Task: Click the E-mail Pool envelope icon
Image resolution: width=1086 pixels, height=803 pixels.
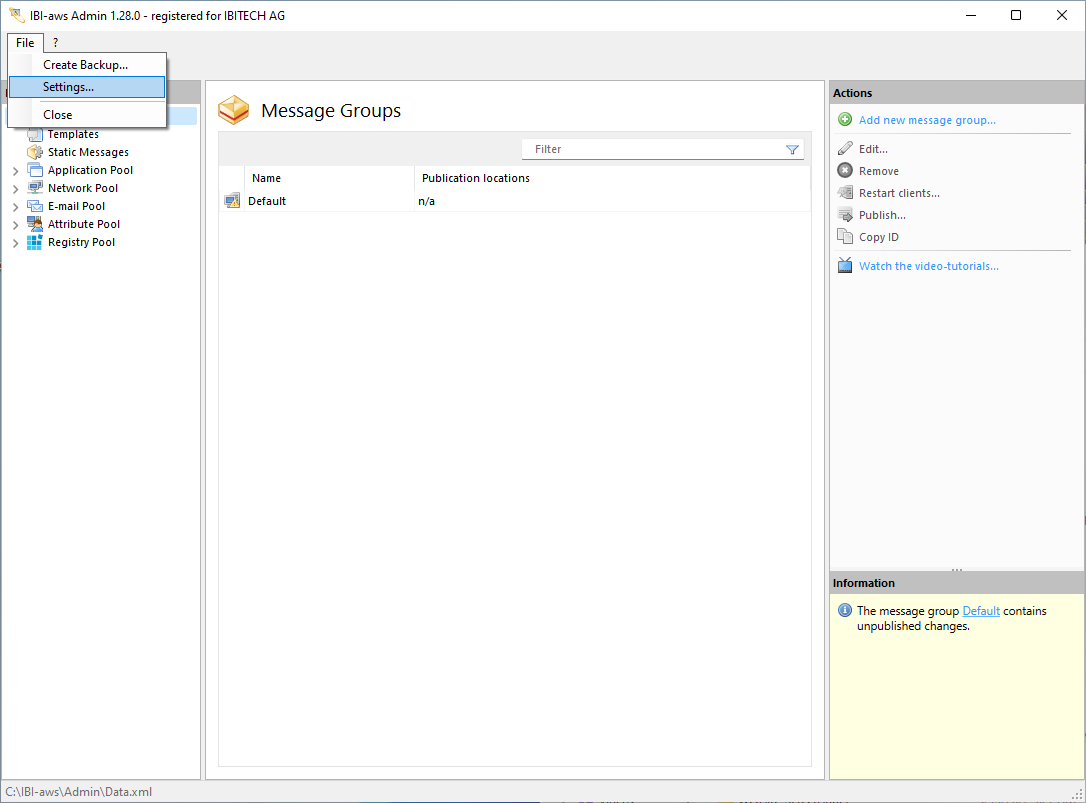Action: tap(35, 206)
